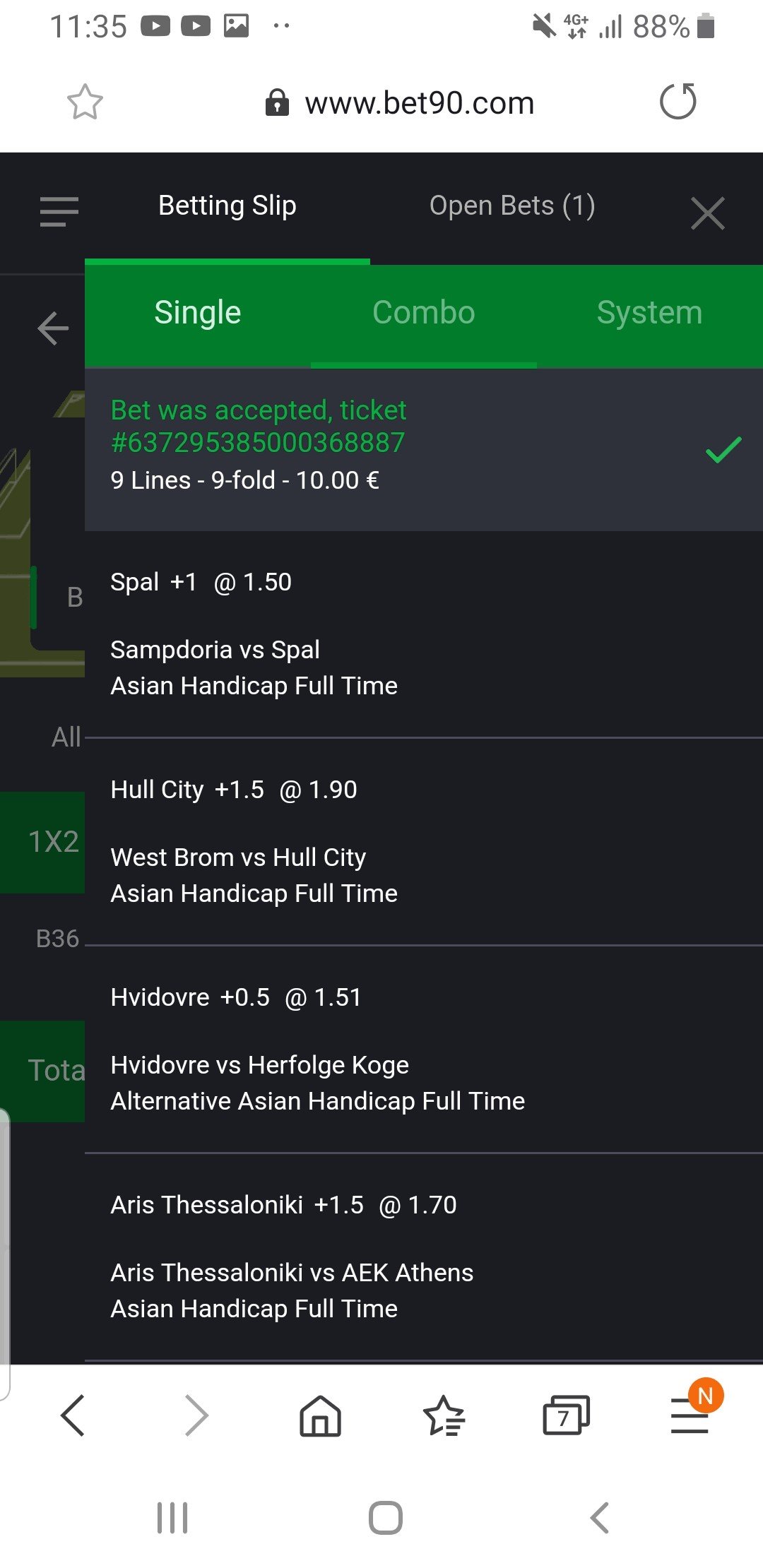763x1568 pixels.
Task: Navigate back in browser history
Action: (x=73, y=1416)
